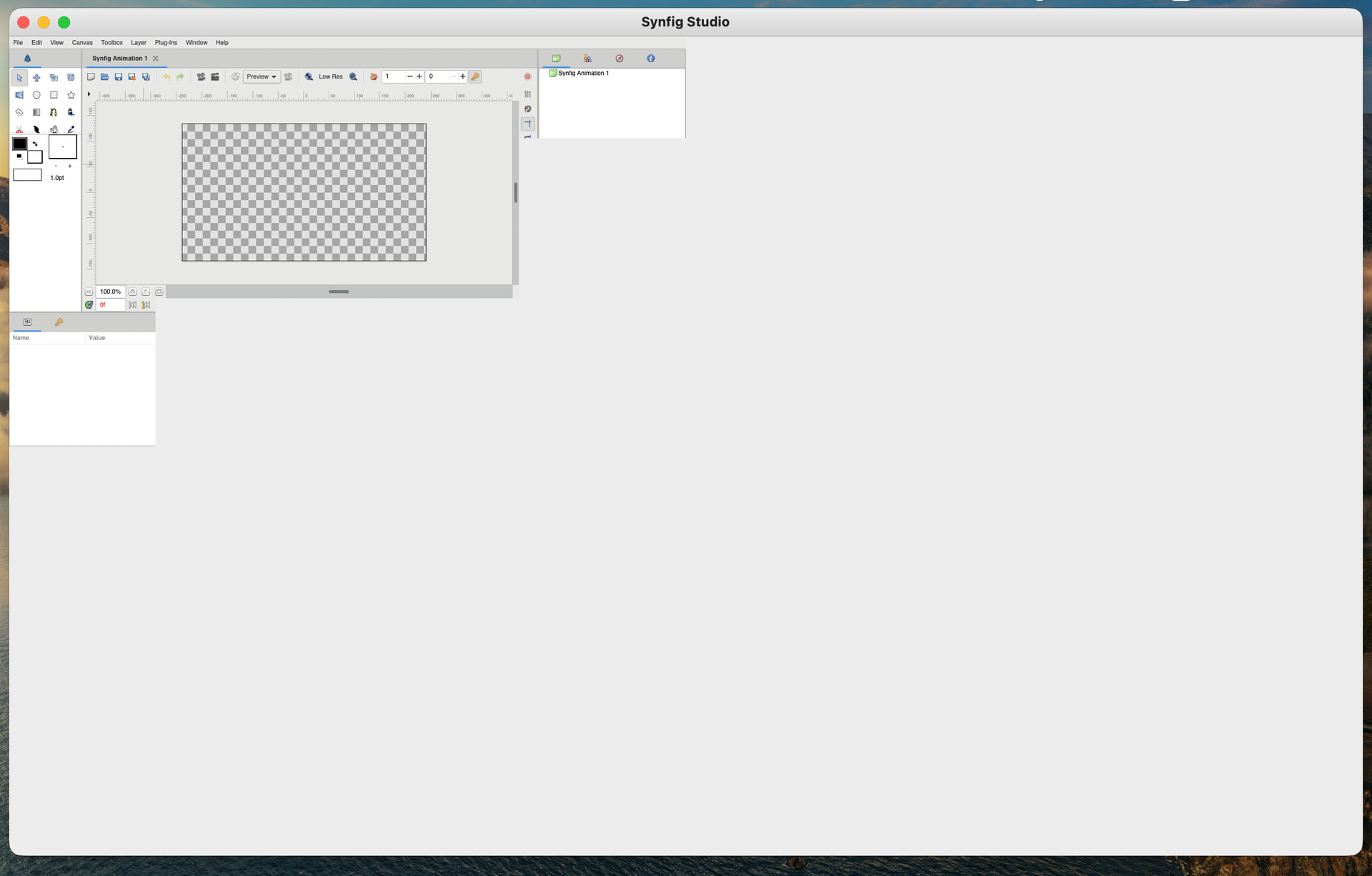
Task: Expand the ruler corner arrow menu
Action: (x=89, y=94)
